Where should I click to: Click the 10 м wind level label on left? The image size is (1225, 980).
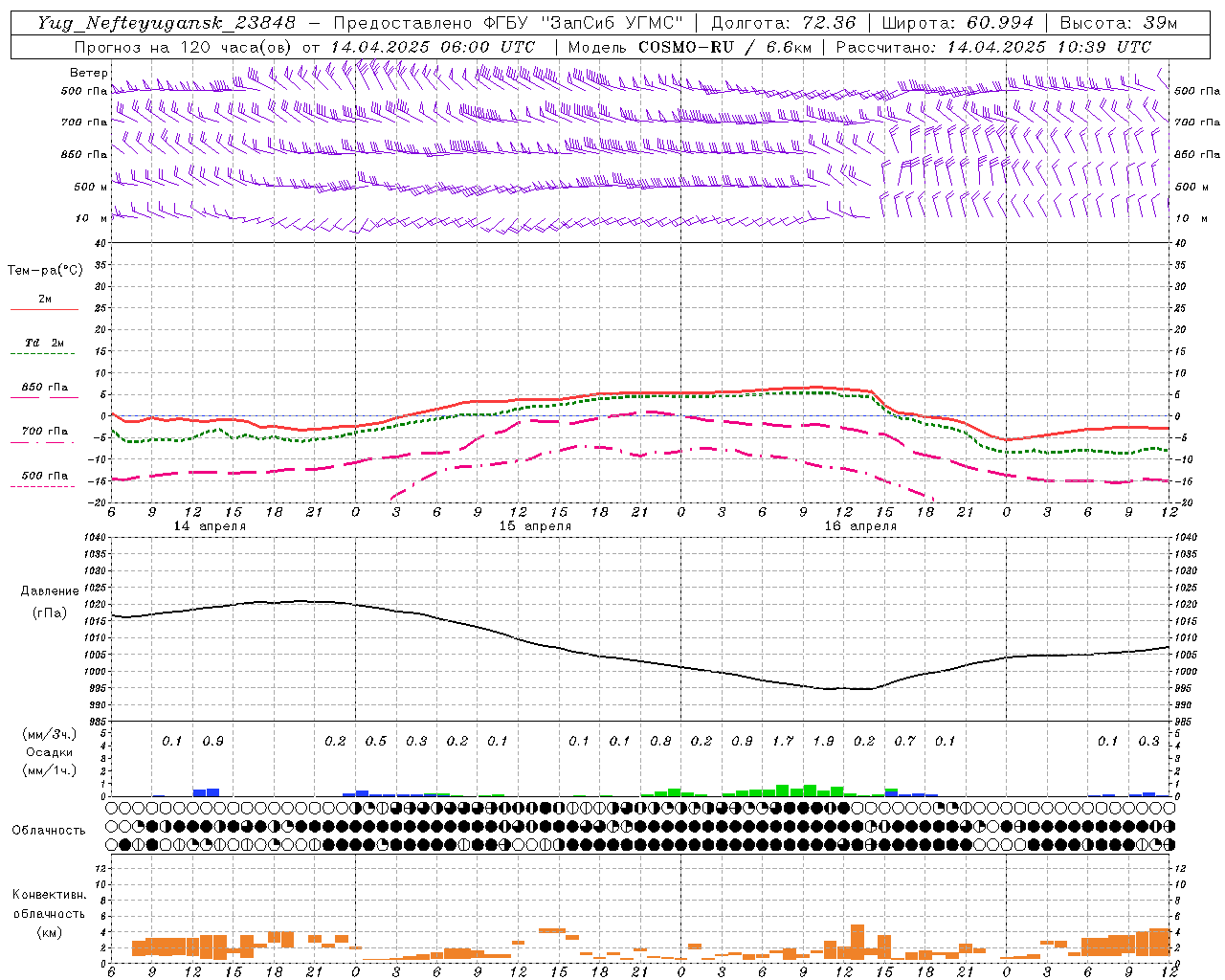pos(91,219)
